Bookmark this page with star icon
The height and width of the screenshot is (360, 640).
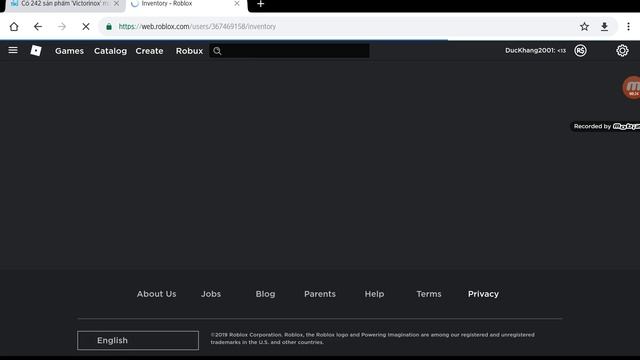tap(584, 27)
